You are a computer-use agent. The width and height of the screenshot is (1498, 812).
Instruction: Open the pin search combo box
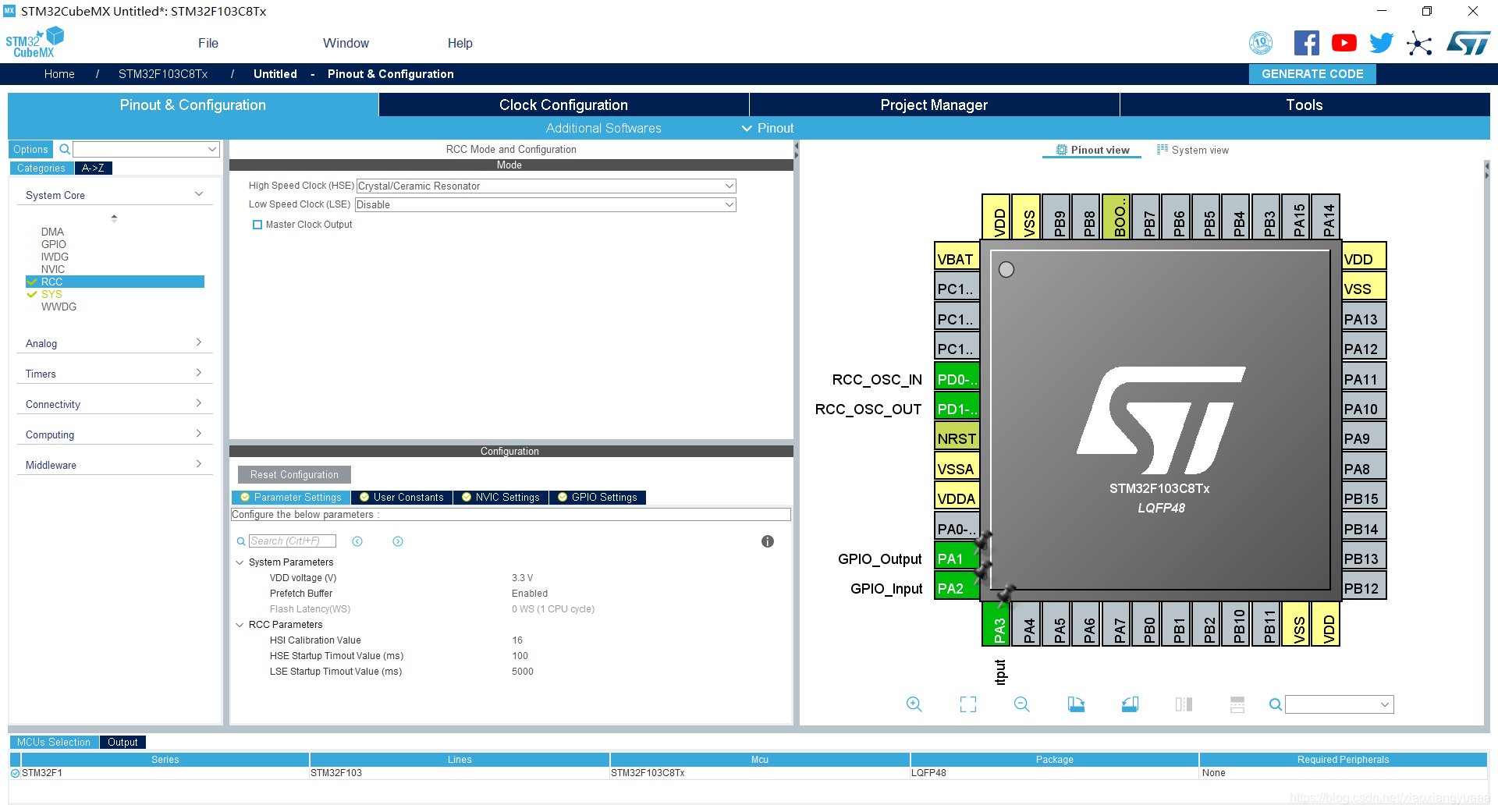pyautogui.click(x=1339, y=704)
